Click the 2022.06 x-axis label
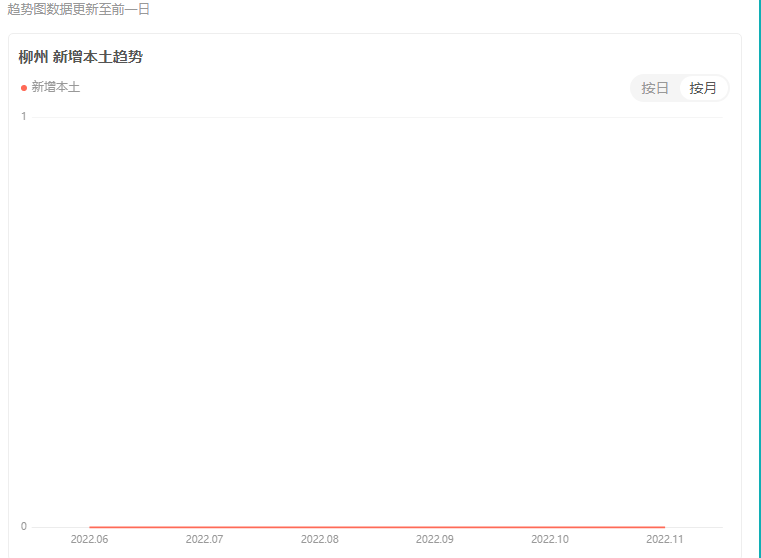Viewport: 761px width, 558px height. [89, 539]
